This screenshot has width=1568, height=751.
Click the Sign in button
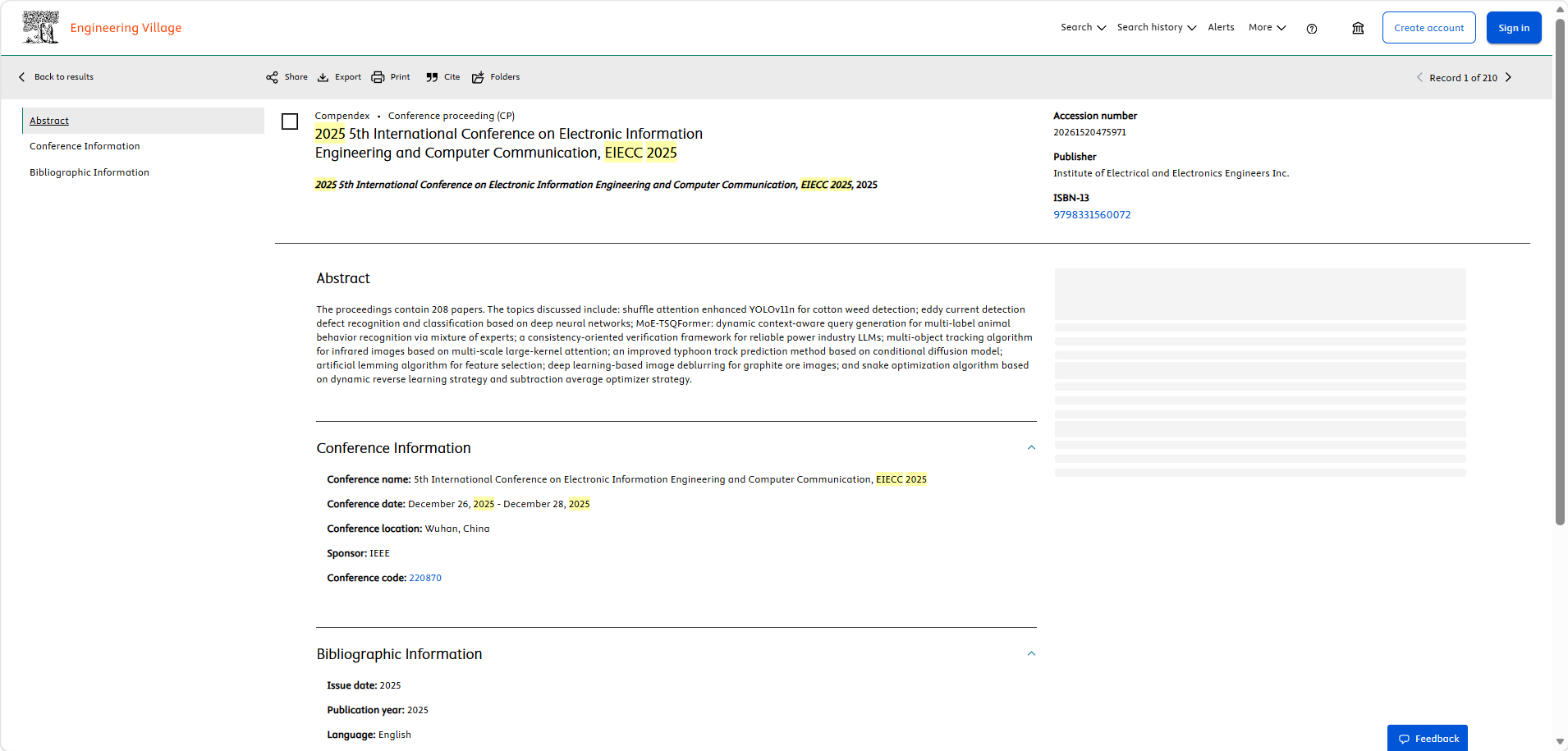point(1514,28)
